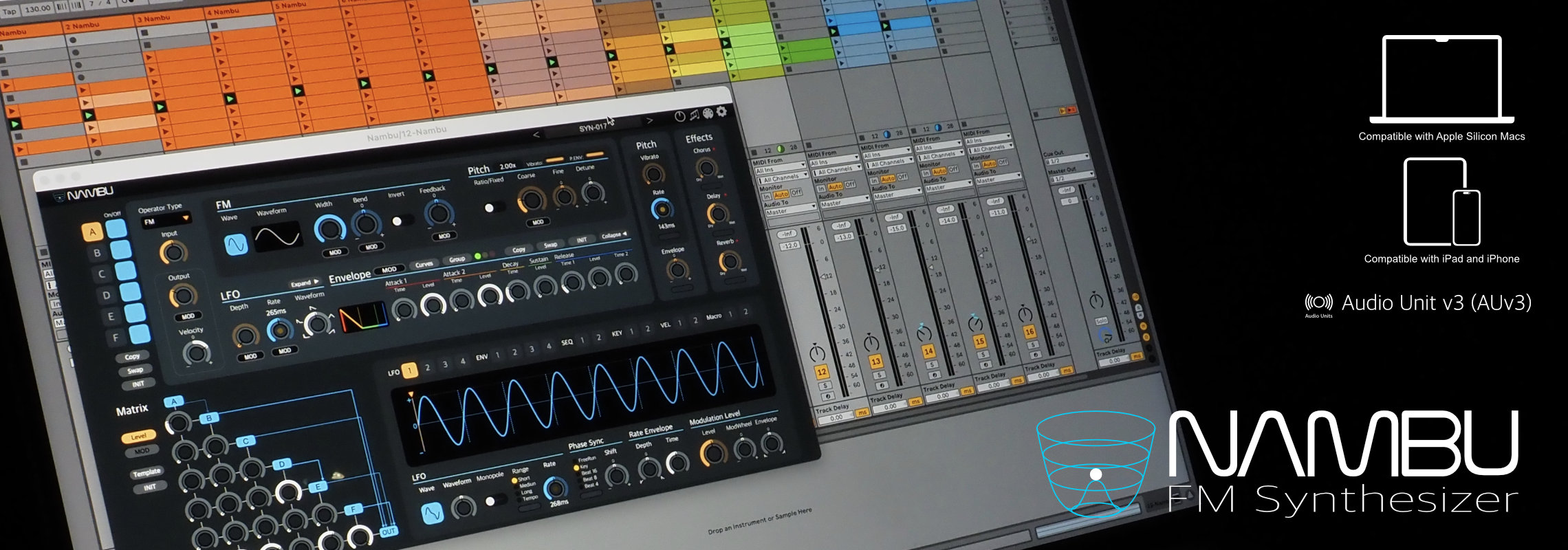Click the FM Width knob
Viewport: 1568px width, 550px height.
tap(329, 228)
